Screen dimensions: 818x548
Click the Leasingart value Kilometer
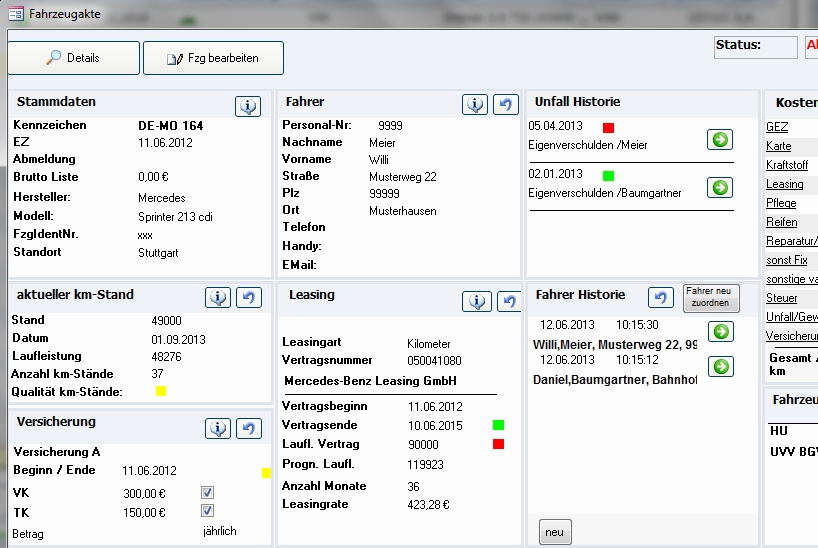coord(428,344)
